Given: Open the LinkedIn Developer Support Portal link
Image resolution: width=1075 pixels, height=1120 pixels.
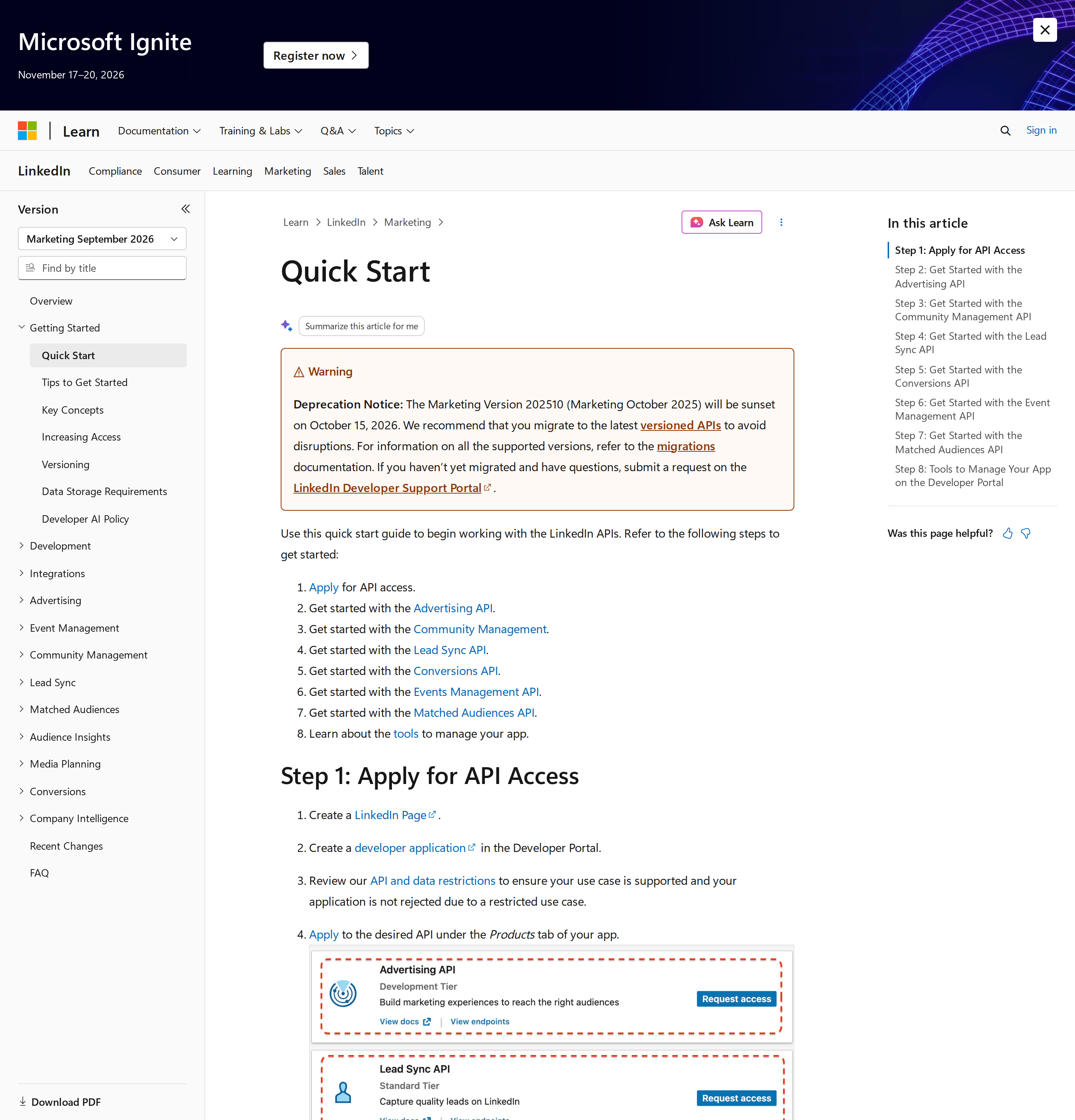Looking at the screenshot, I should pos(387,488).
